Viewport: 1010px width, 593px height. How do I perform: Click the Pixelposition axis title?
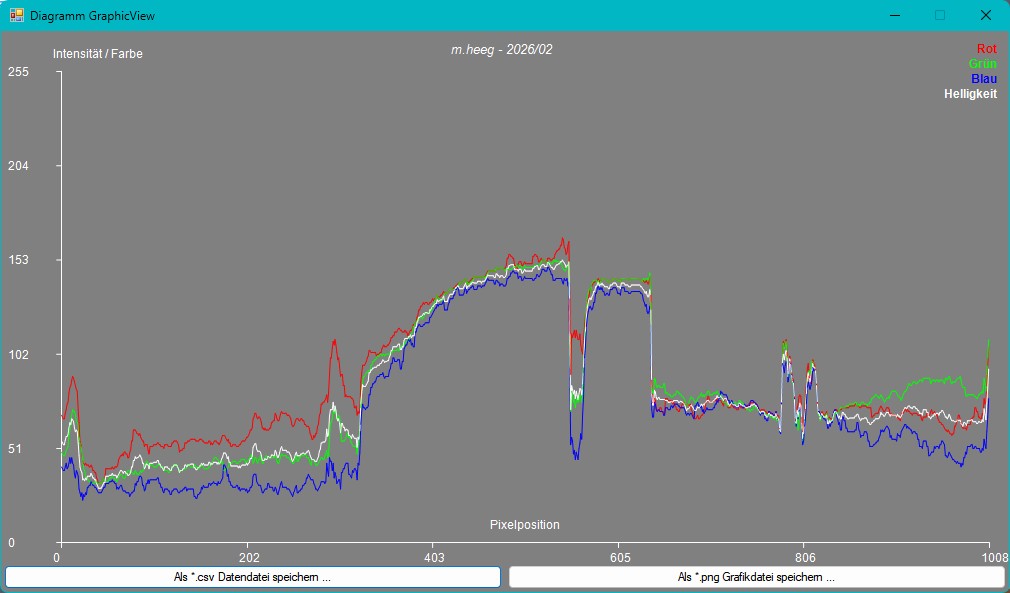(x=524, y=525)
